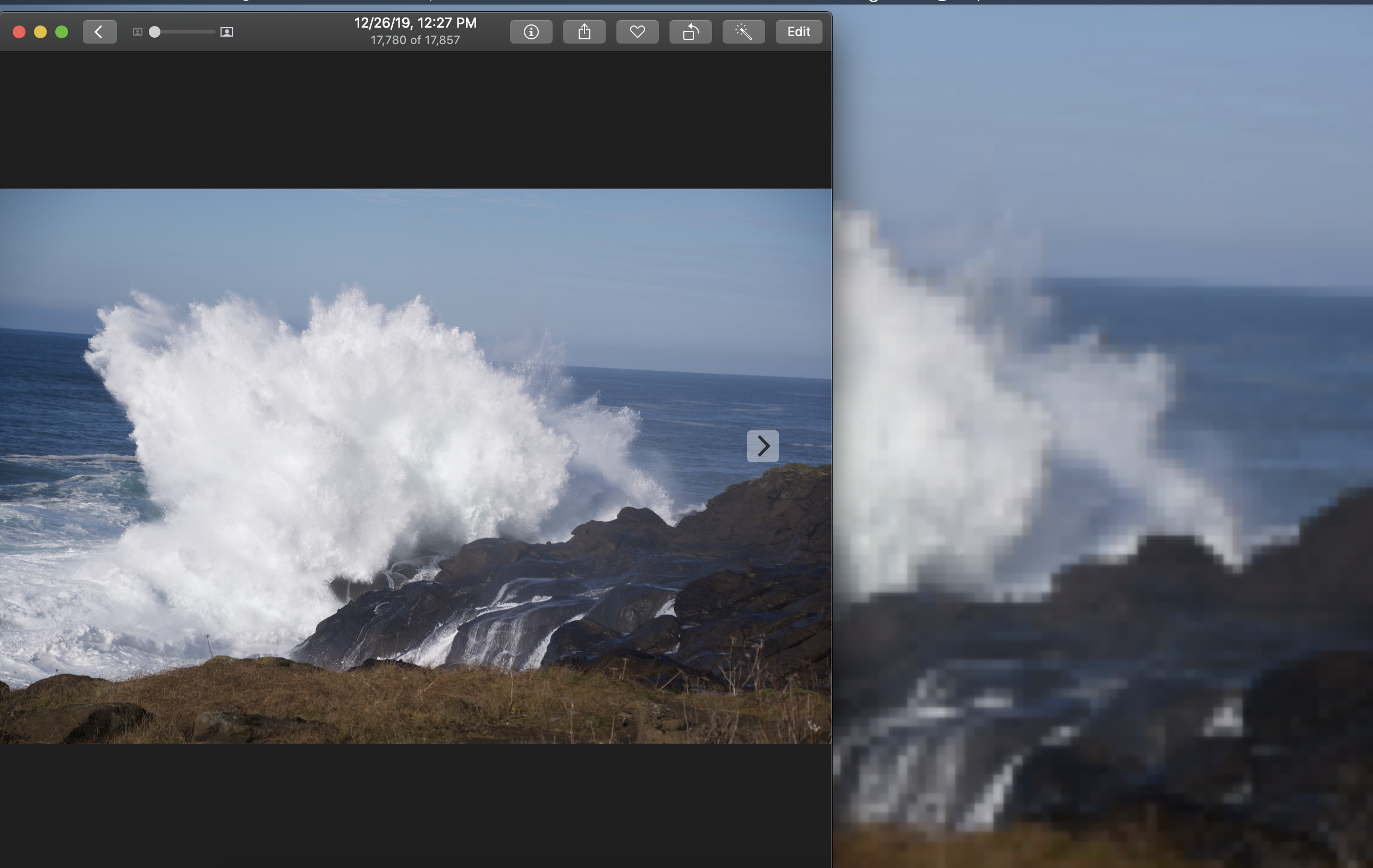The height and width of the screenshot is (868, 1373).
Task: Click the large zoom-in thumbnail icon
Action: point(226,32)
